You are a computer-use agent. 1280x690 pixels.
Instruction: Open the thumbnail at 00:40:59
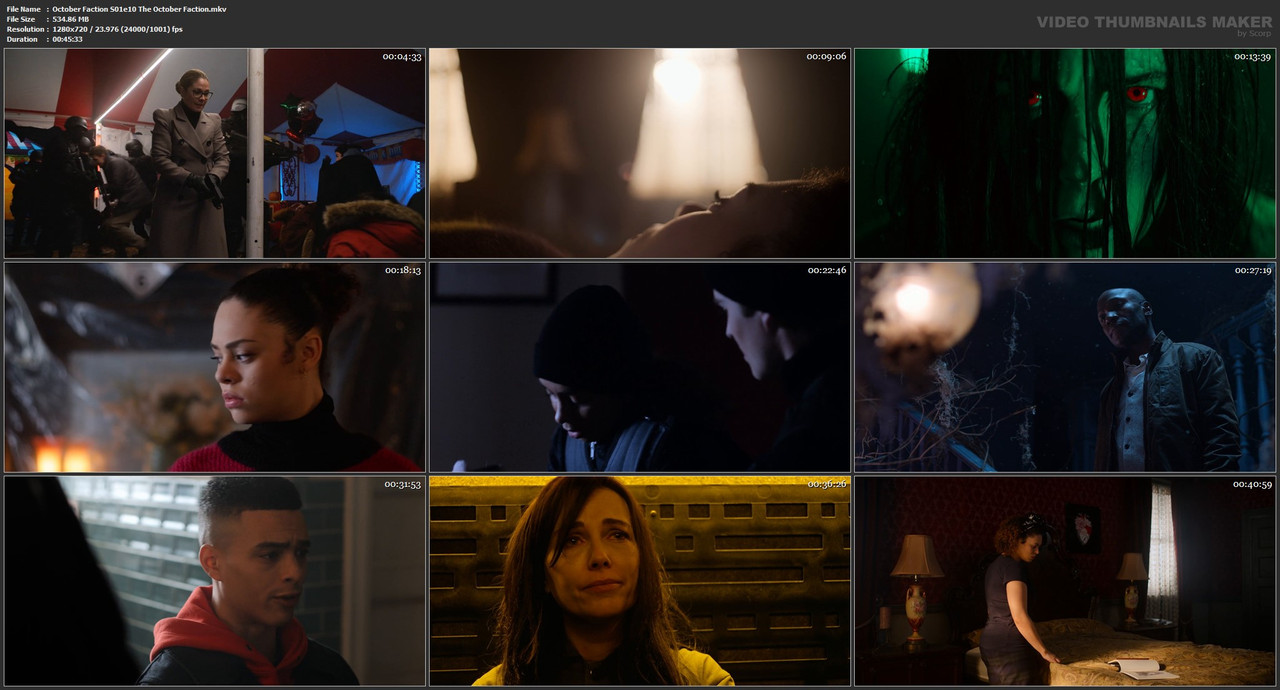[1065, 581]
